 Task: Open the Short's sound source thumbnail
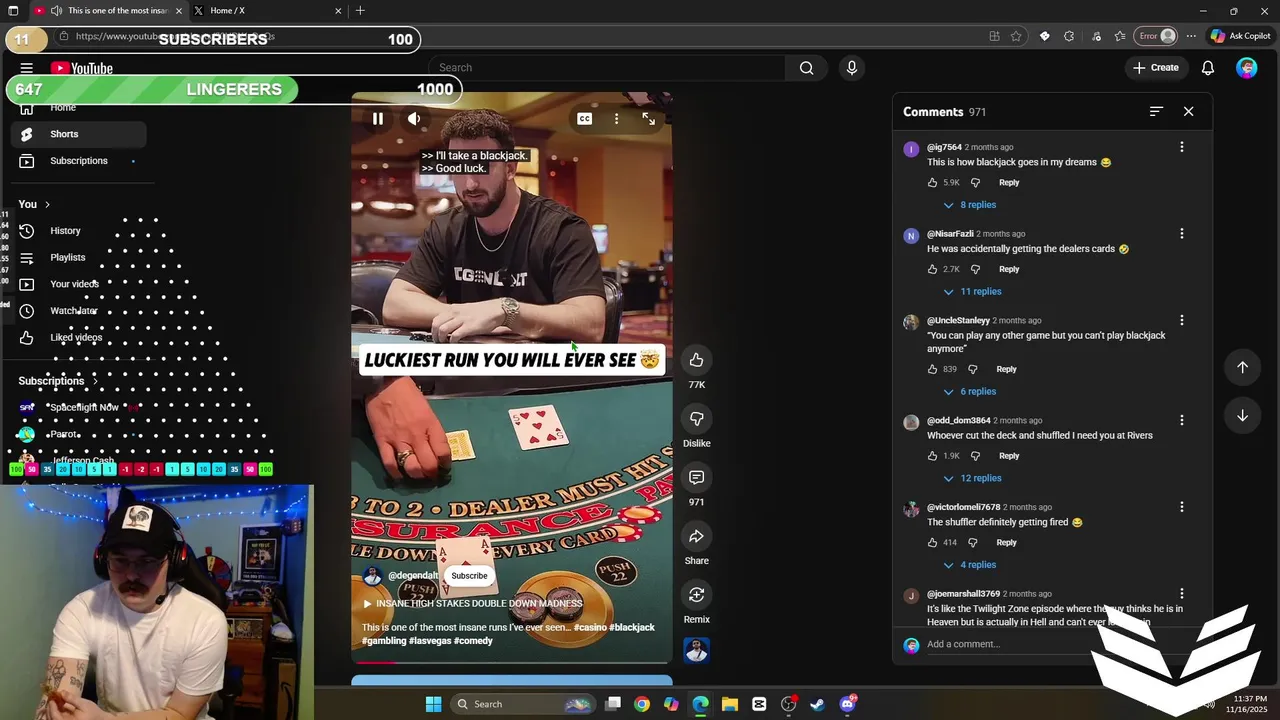(x=696, y=650)
